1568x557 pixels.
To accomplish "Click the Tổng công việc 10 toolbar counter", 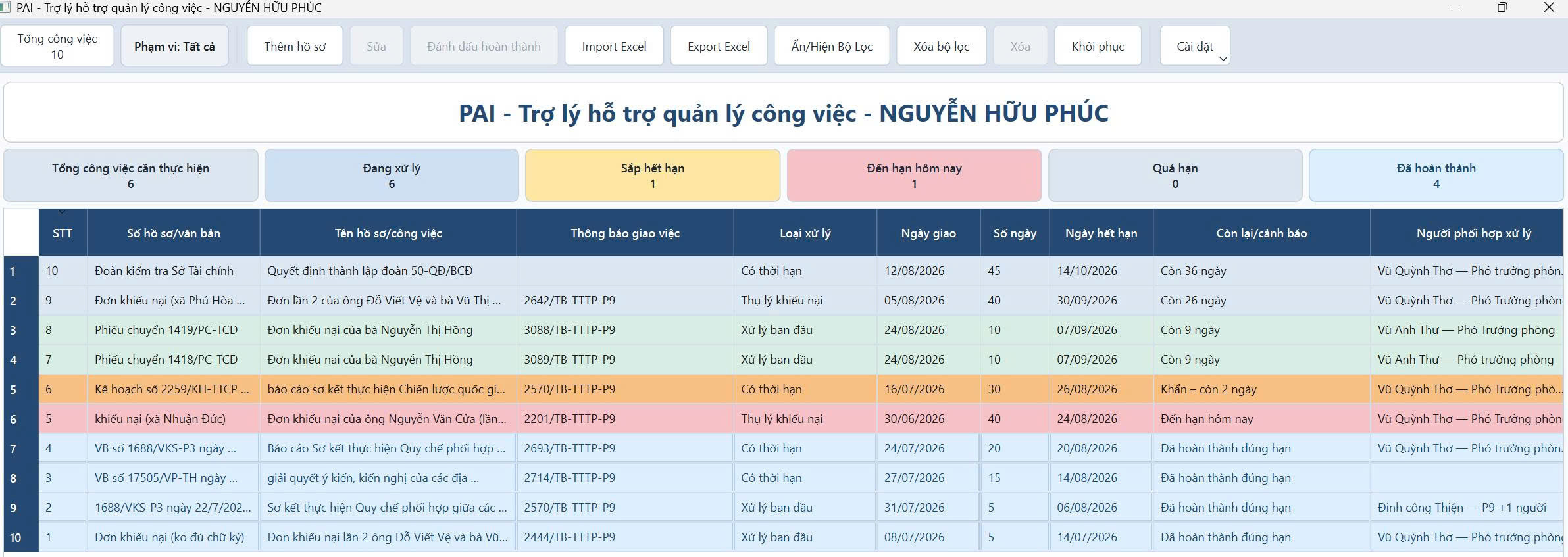I will pos(57,46).
